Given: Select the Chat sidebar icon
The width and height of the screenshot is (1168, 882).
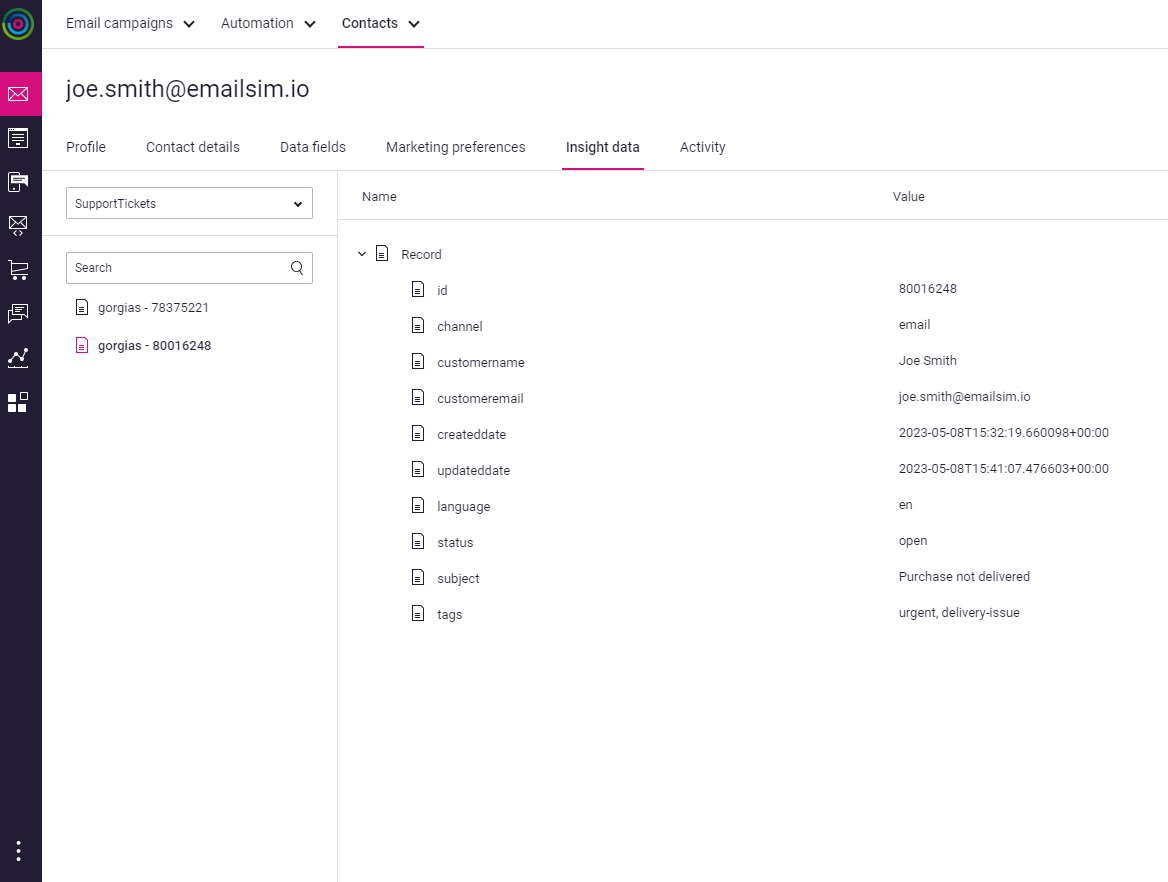Looking at the screenshot, I should click(x=20, y=313).
